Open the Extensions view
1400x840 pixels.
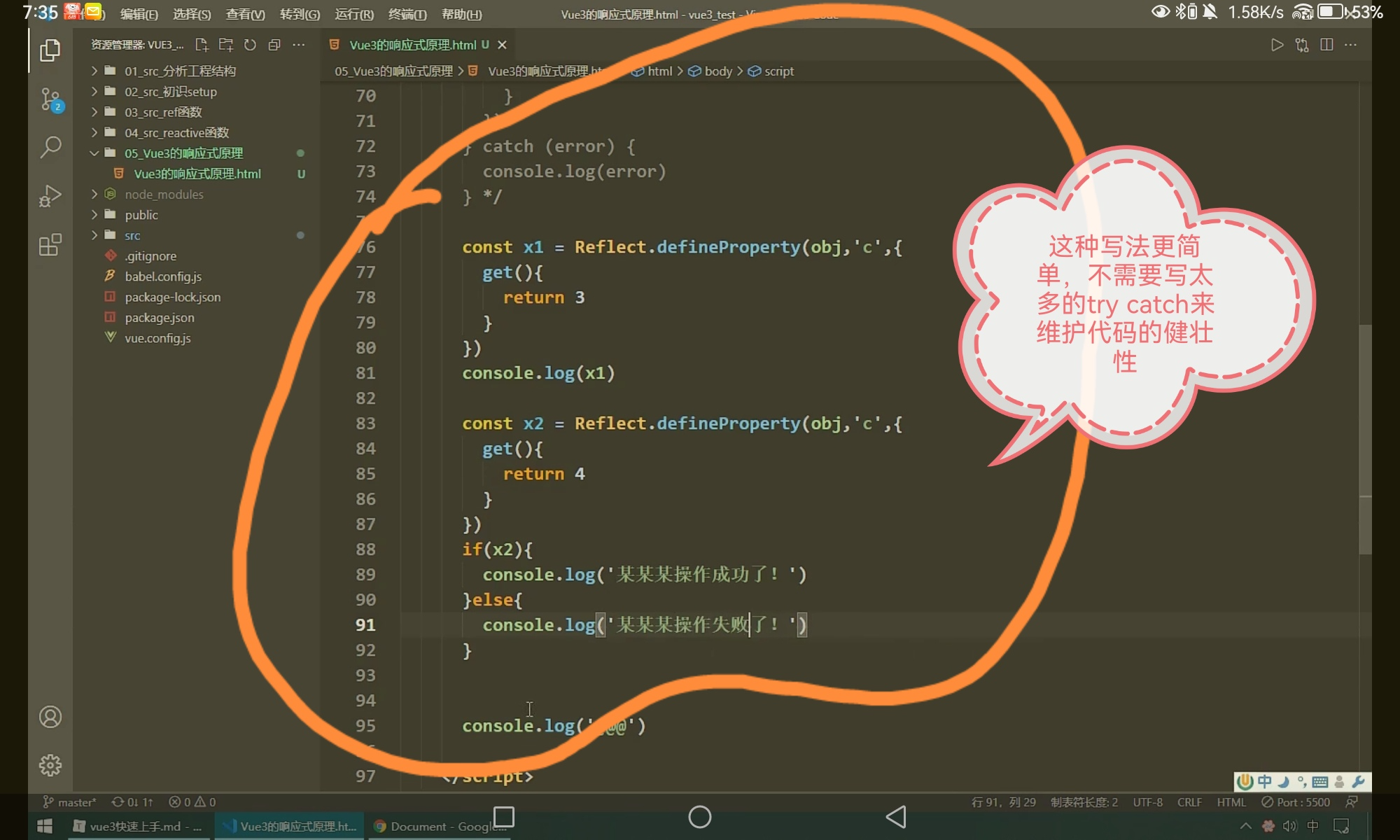[50, 245]
